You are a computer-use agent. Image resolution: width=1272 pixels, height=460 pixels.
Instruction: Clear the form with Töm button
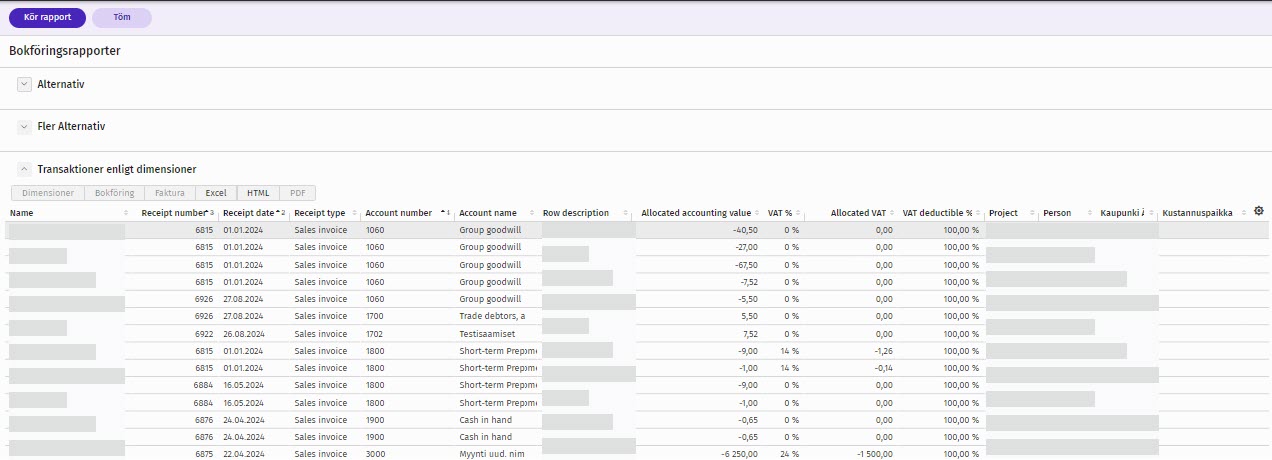click(122, 17)
